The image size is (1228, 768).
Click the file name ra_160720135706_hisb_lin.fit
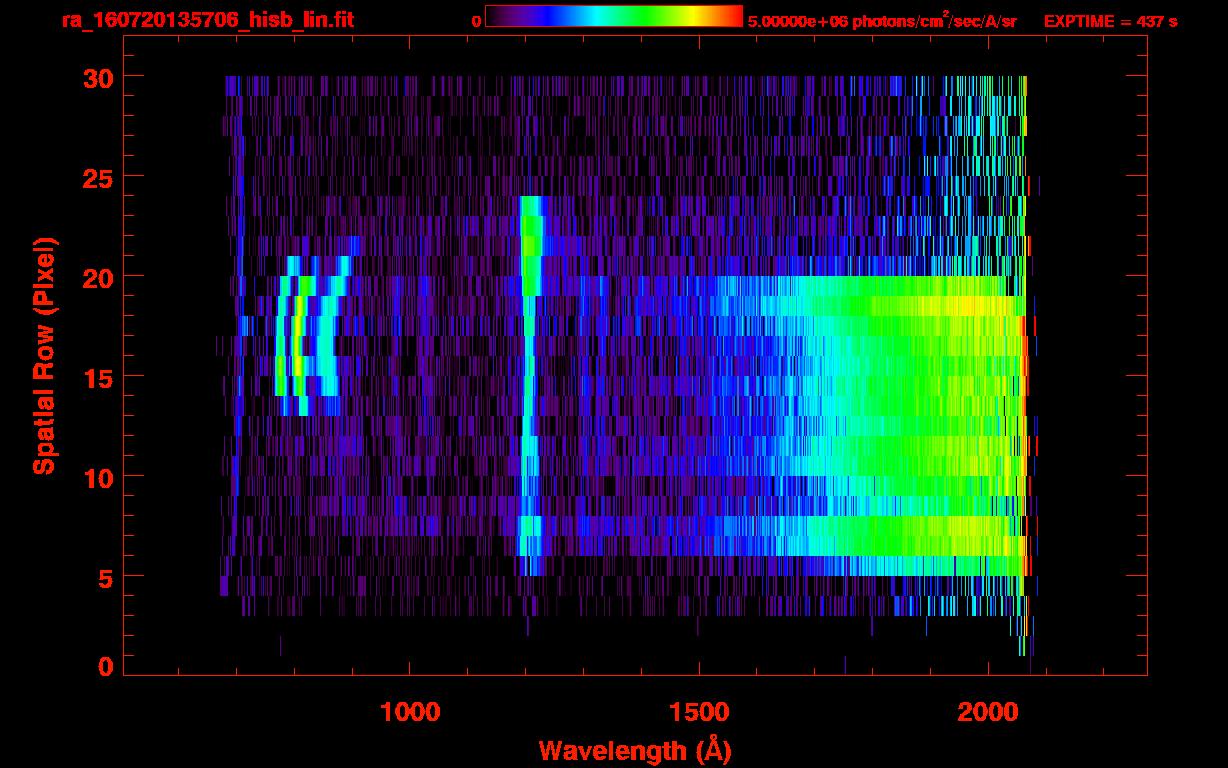(x=207, y=20)
